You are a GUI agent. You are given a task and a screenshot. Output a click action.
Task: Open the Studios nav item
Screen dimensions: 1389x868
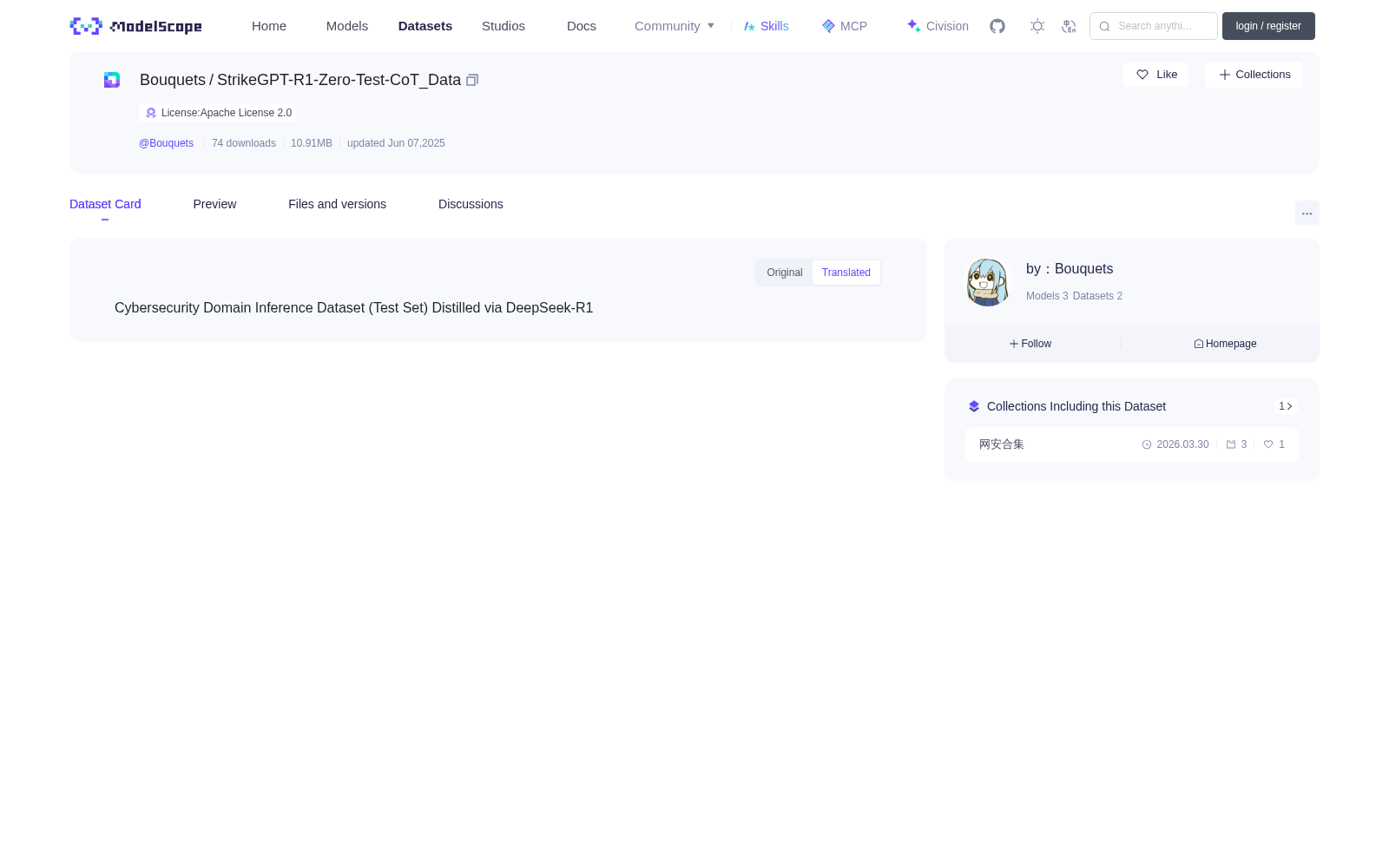click(x=504, y=26)
